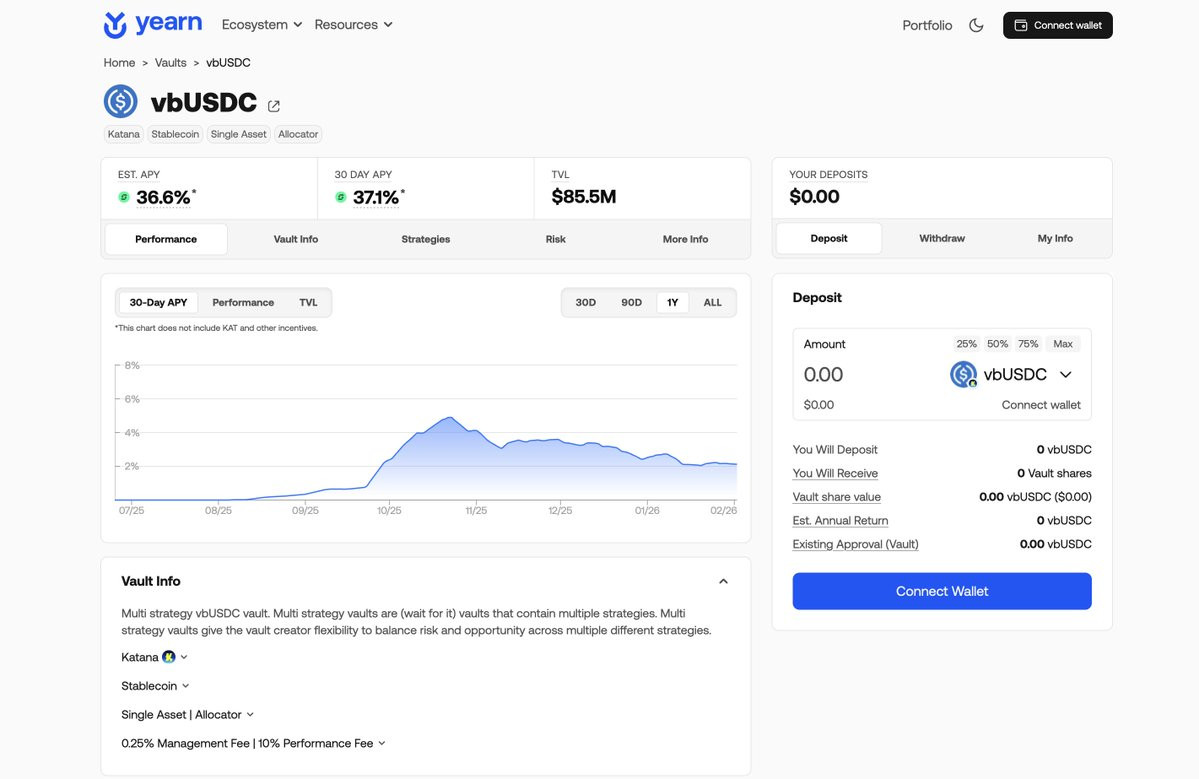Open the Risk tab
This screenshot has width=1199, height=779.
click(556, 239)
